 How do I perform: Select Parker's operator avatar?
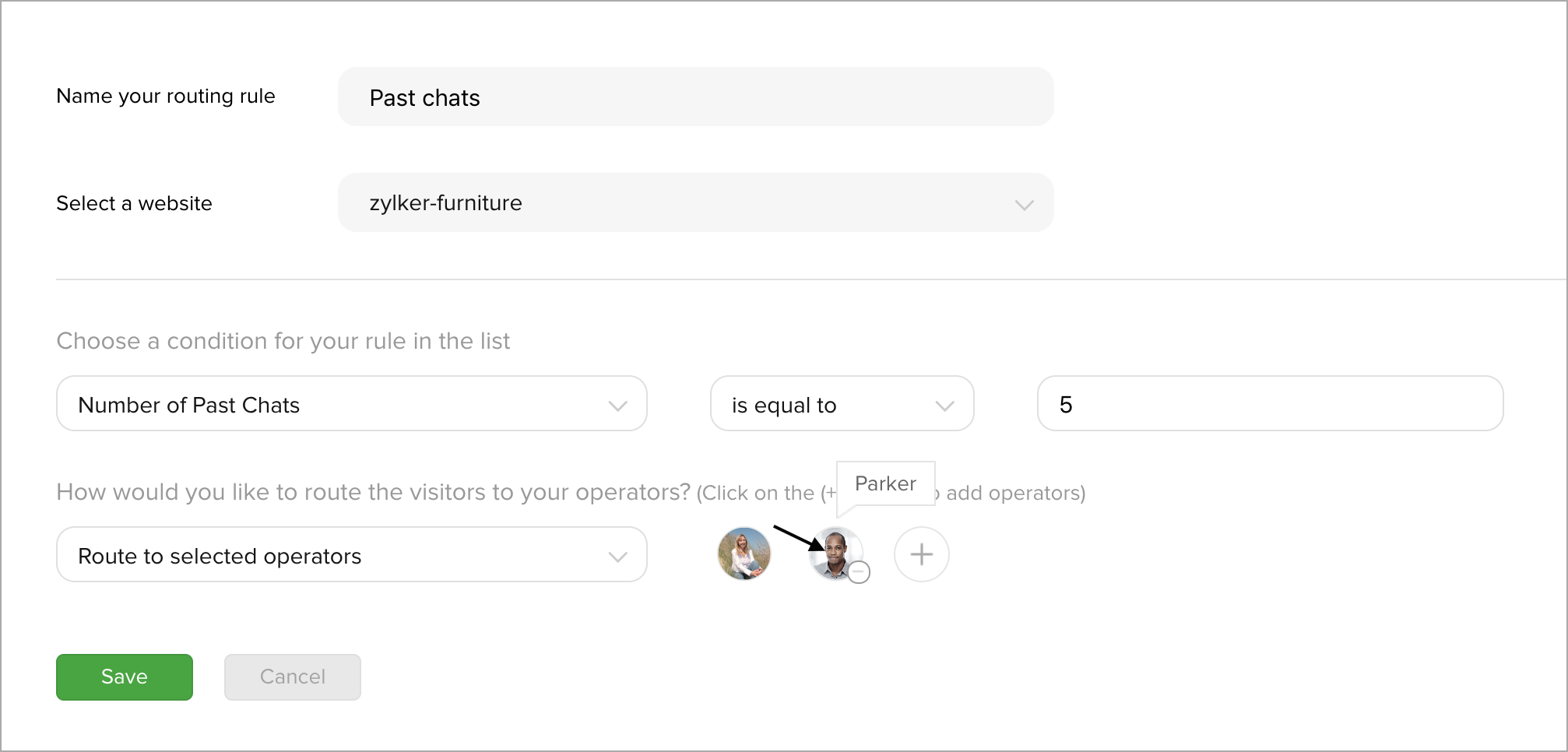pyautogui.click(x=835, y=553)
